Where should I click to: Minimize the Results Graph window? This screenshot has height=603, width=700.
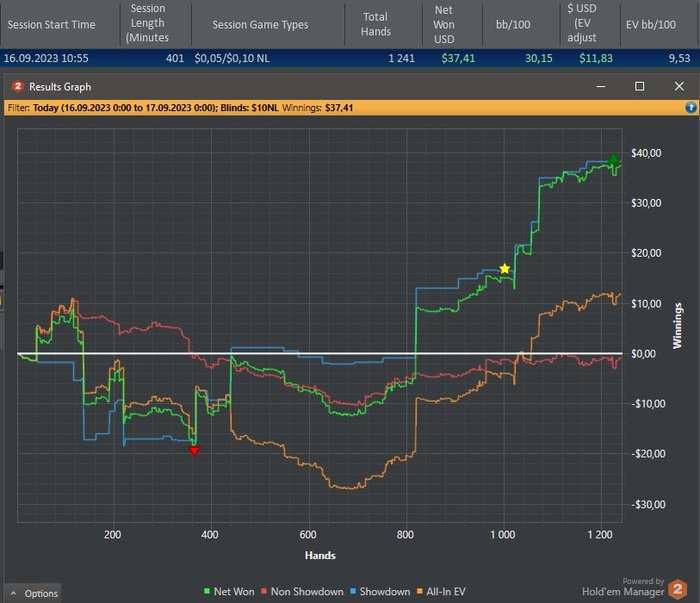(x=601, y=86)
